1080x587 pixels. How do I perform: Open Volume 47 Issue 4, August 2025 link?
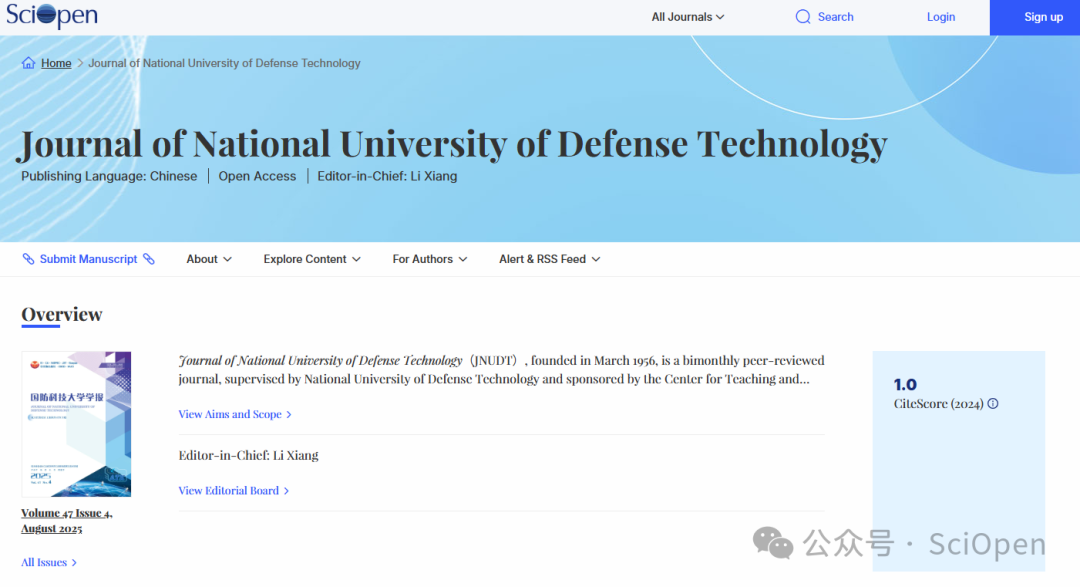(x=66, y=521)
